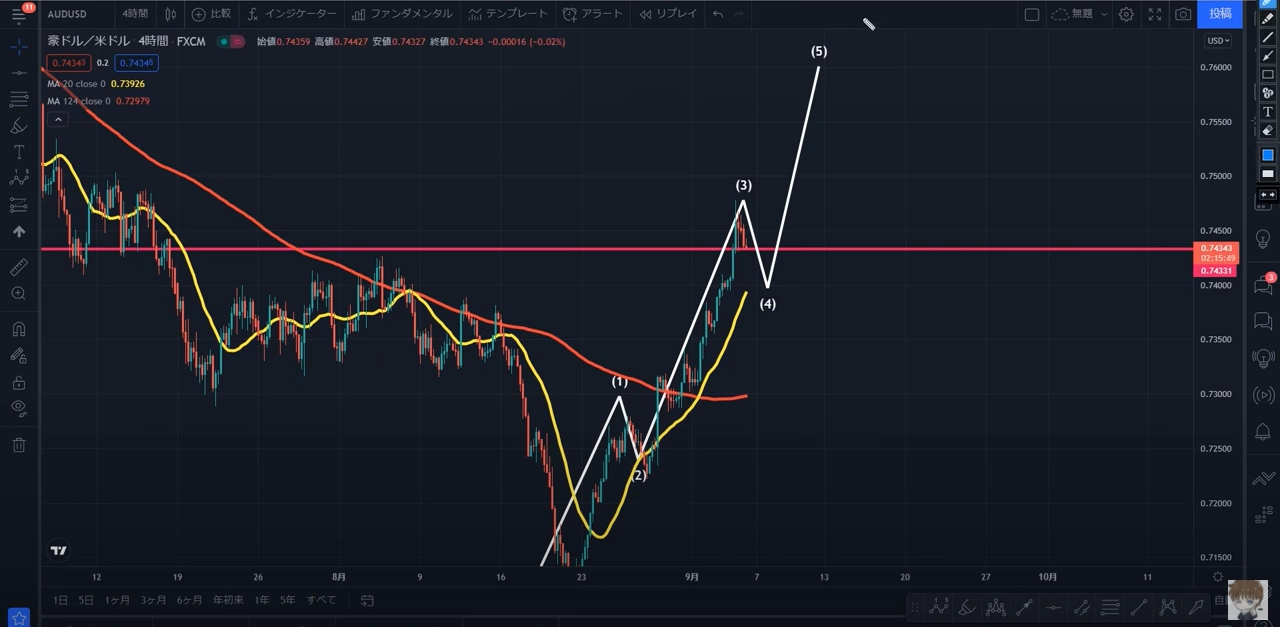Click the undo arrow in top toolbar
This screenshot has height=627, width=1280.
(x=718, y=14)
